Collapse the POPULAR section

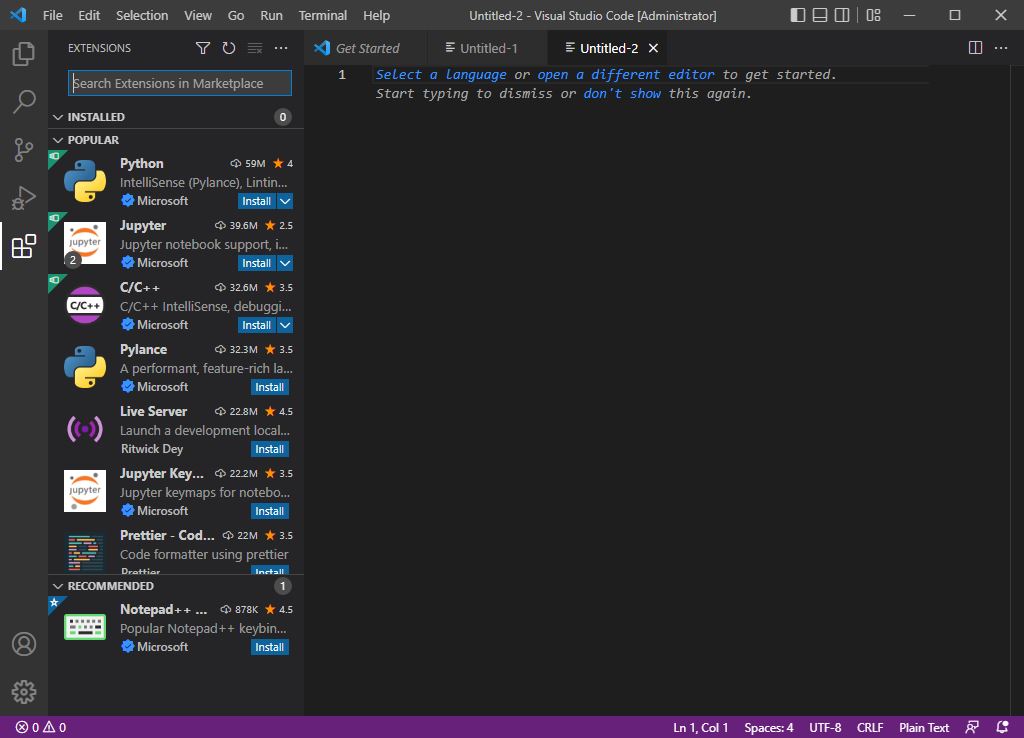(58, 140)
